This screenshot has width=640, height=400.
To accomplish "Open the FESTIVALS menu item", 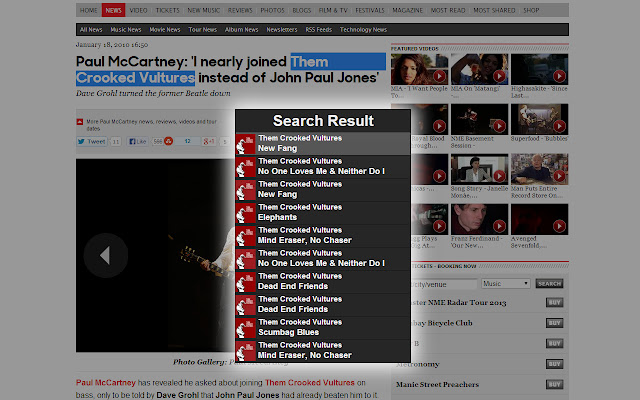I will click(x=370, y=10).
